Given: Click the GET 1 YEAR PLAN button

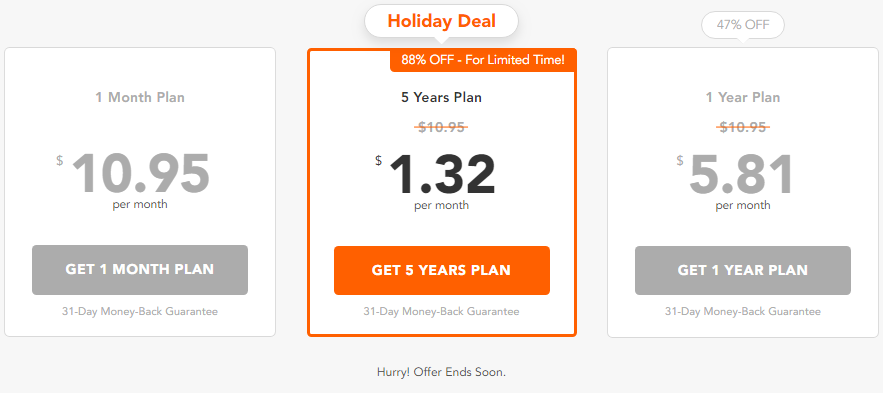Looking at the screenshot, I should (x=743, y=270).
